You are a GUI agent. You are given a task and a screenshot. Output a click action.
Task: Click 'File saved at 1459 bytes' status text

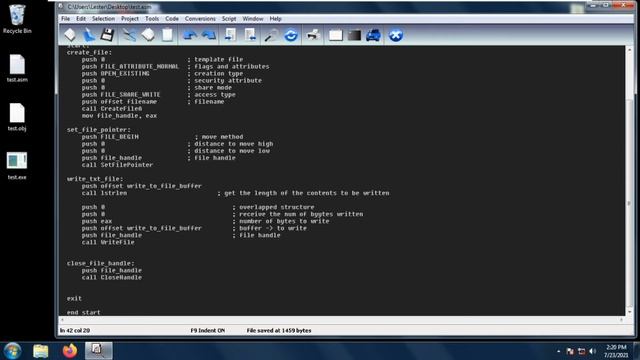[279, 331]
